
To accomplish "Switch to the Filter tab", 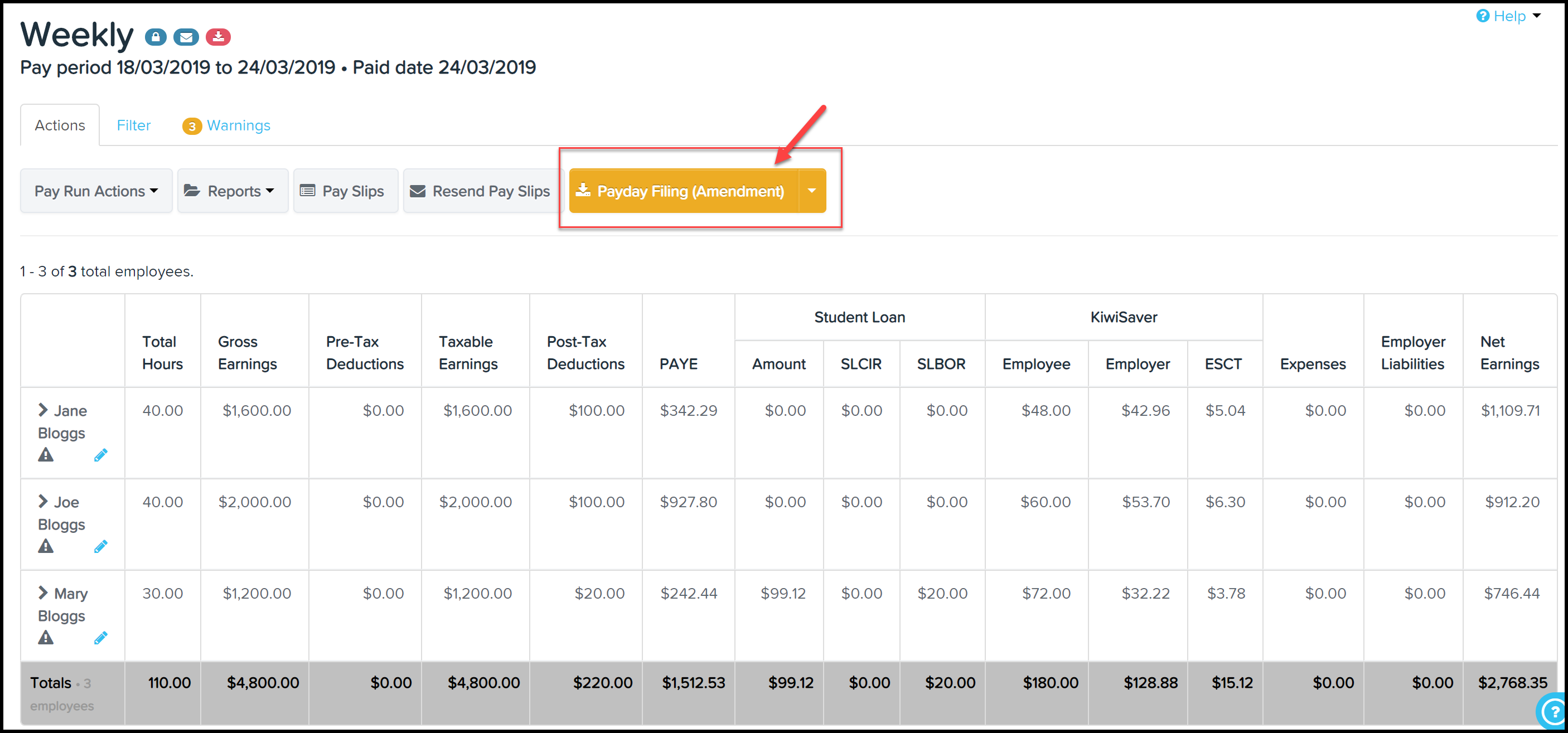I will pyautogui.click(x=133, y=125).
